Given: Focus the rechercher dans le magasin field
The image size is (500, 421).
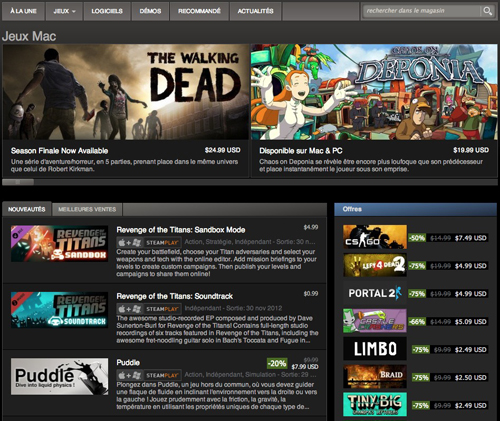Looking at the screenshot, I should click(x=422, y=11).
